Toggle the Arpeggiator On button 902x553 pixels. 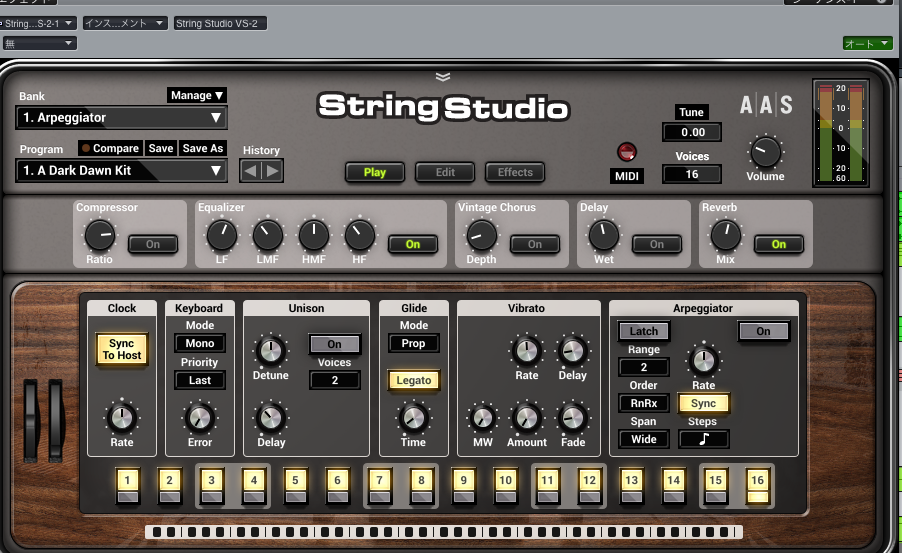click(763, 331)
